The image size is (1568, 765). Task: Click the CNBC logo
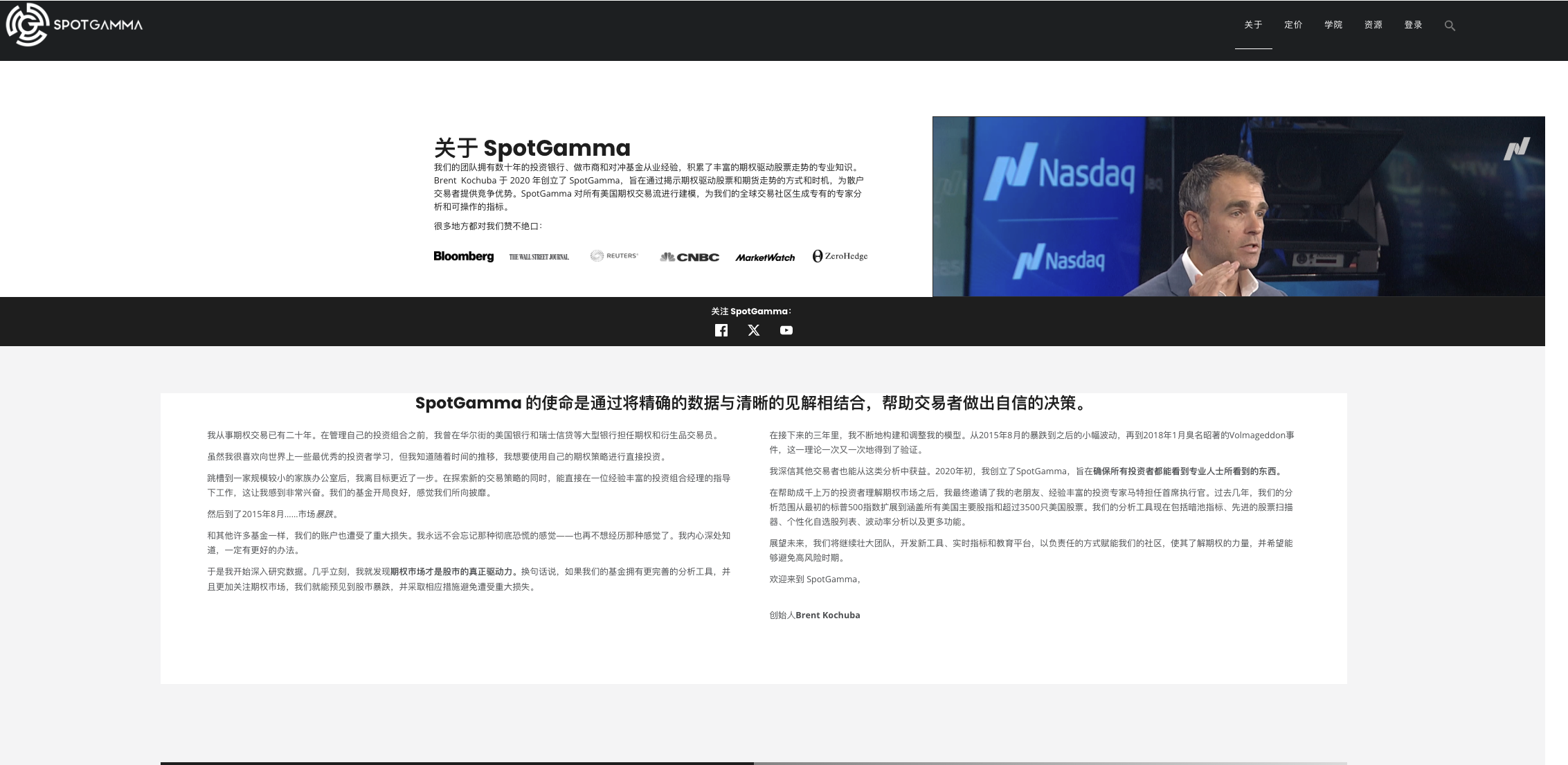690,257
